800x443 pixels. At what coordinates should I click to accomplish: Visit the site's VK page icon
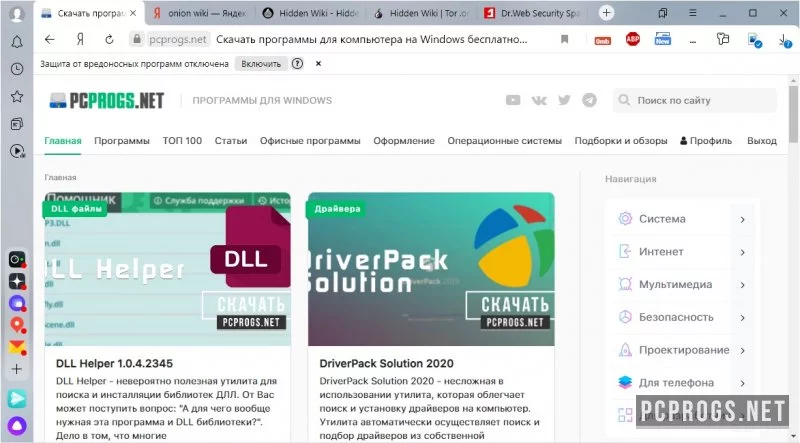tap(539, 100)
